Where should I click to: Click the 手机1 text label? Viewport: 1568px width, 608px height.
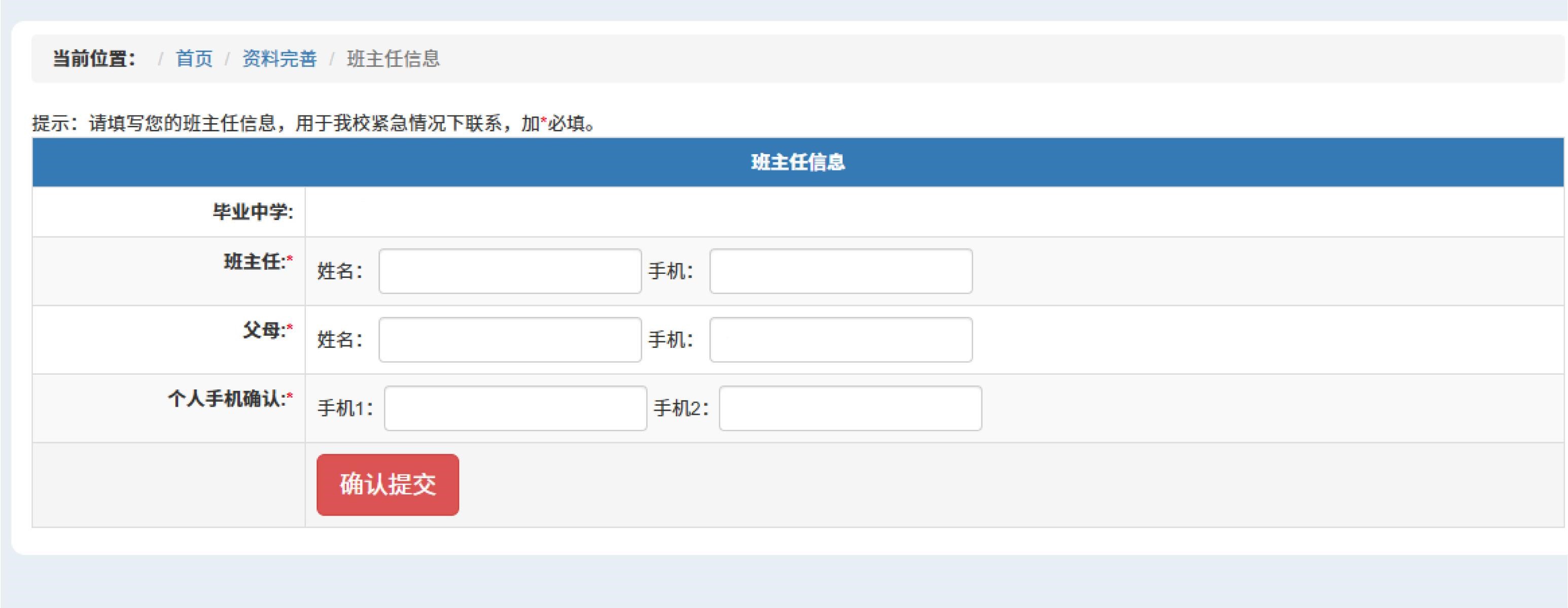click(x=344, y=408)
